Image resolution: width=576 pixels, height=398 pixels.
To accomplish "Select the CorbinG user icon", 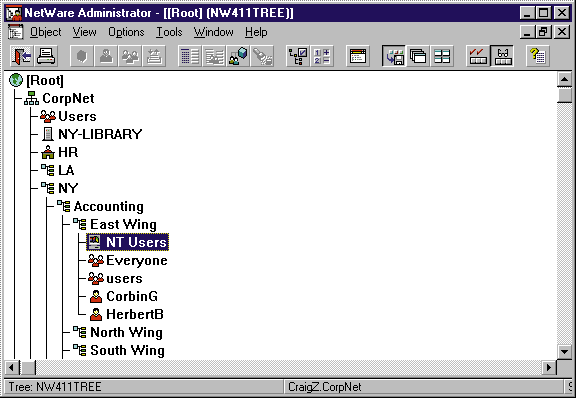I will click(x=96, y=296).
